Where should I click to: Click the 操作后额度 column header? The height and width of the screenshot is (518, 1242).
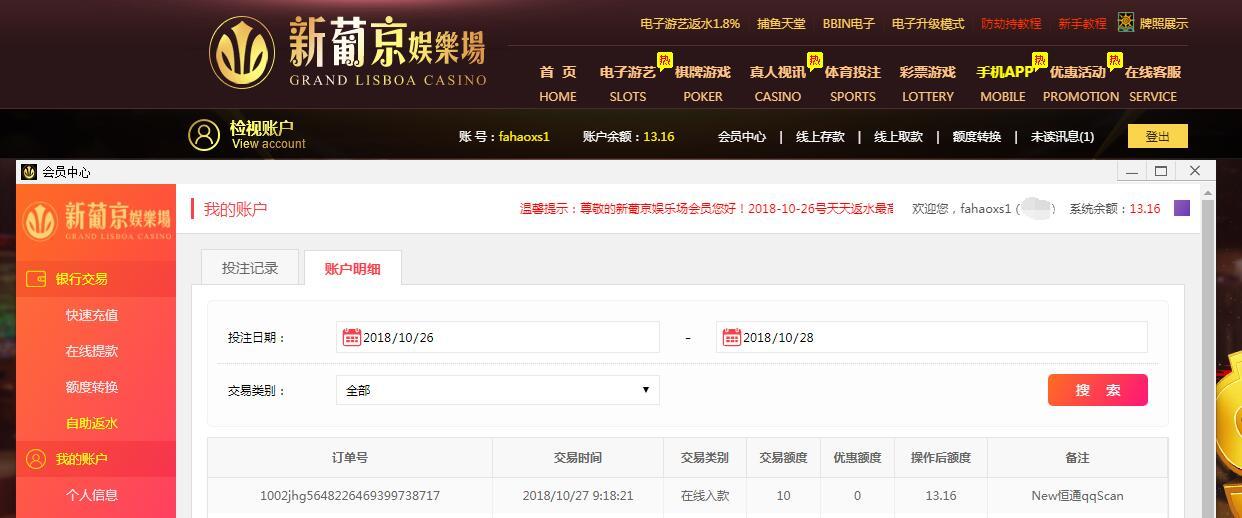[x=941, y=457]
